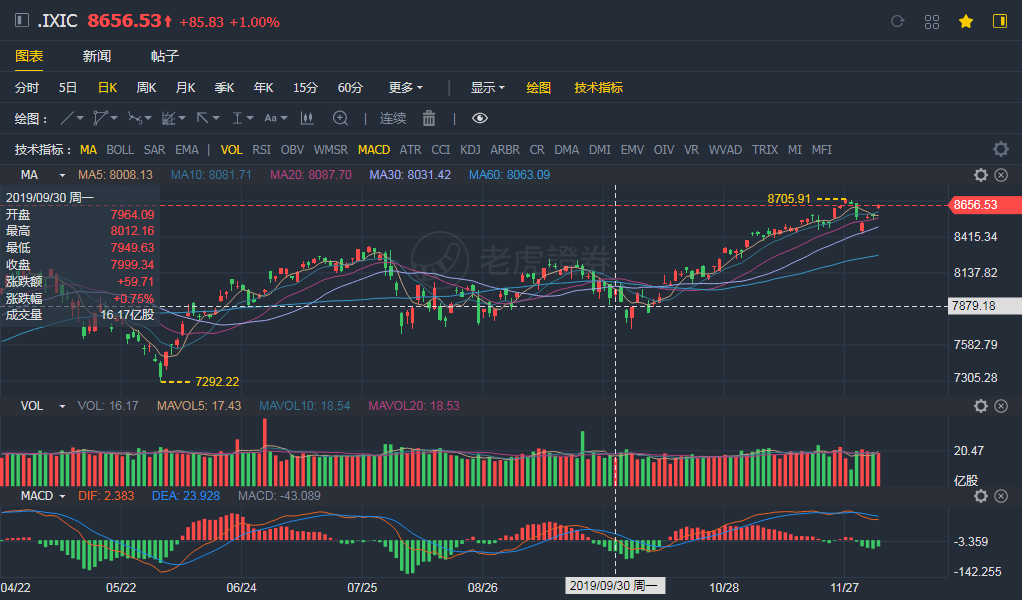Close the VOL indicator panel

pyautogui.click(x=999, y=406)
